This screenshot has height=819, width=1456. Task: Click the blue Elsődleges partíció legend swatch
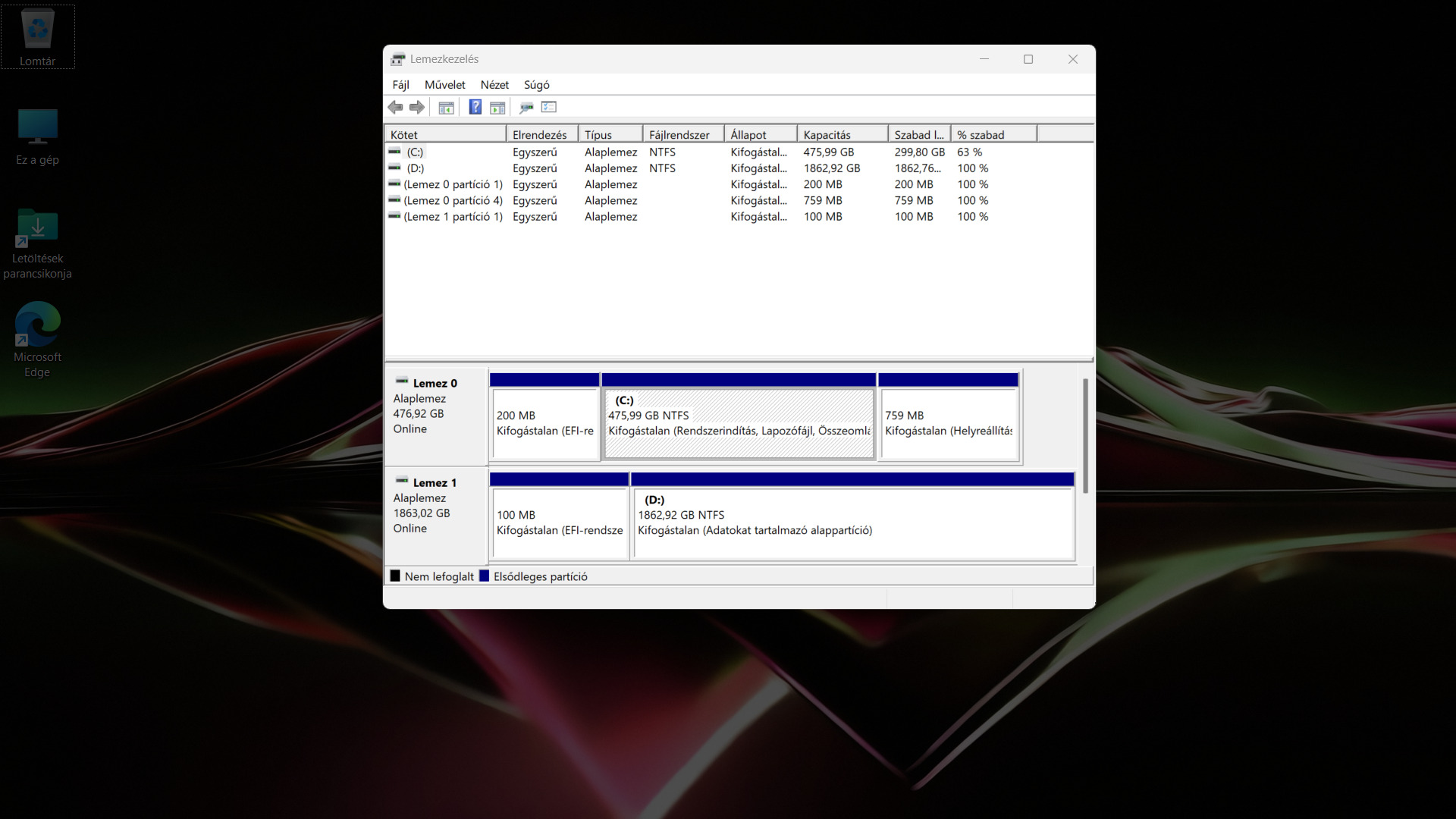point(484,576)
